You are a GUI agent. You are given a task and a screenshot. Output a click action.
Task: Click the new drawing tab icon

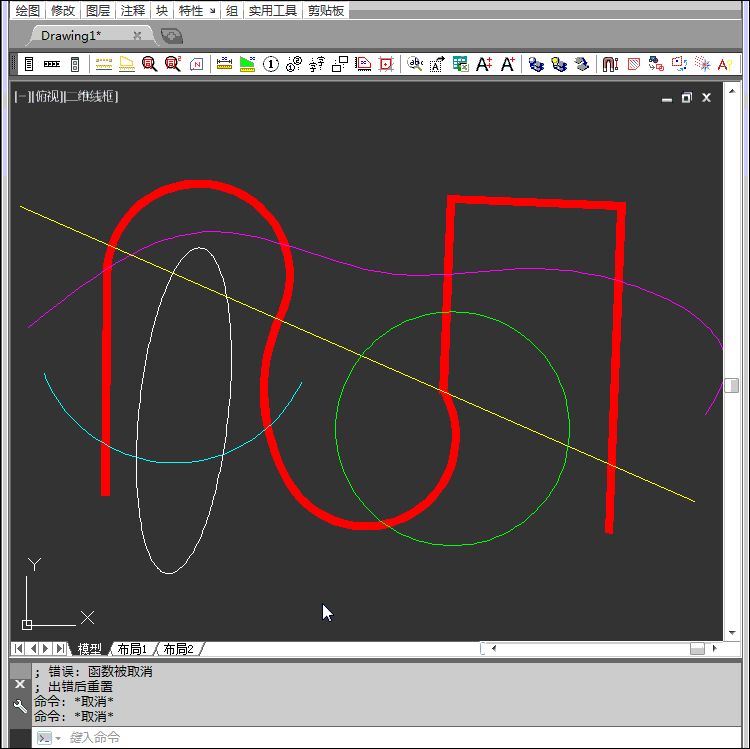(172, 35)
